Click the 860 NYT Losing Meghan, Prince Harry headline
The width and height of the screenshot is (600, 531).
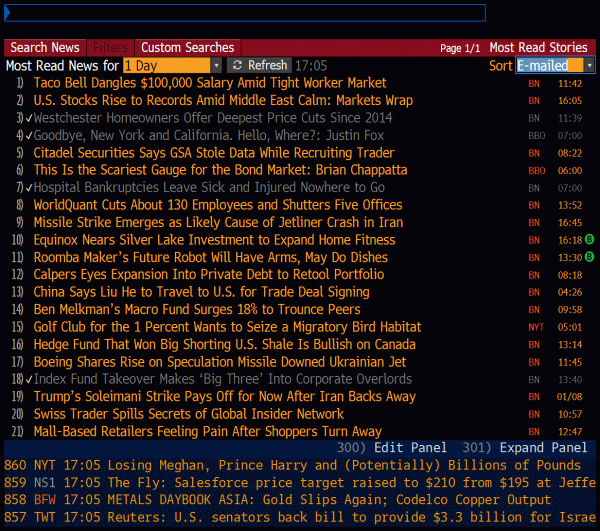tap(293, 465)
